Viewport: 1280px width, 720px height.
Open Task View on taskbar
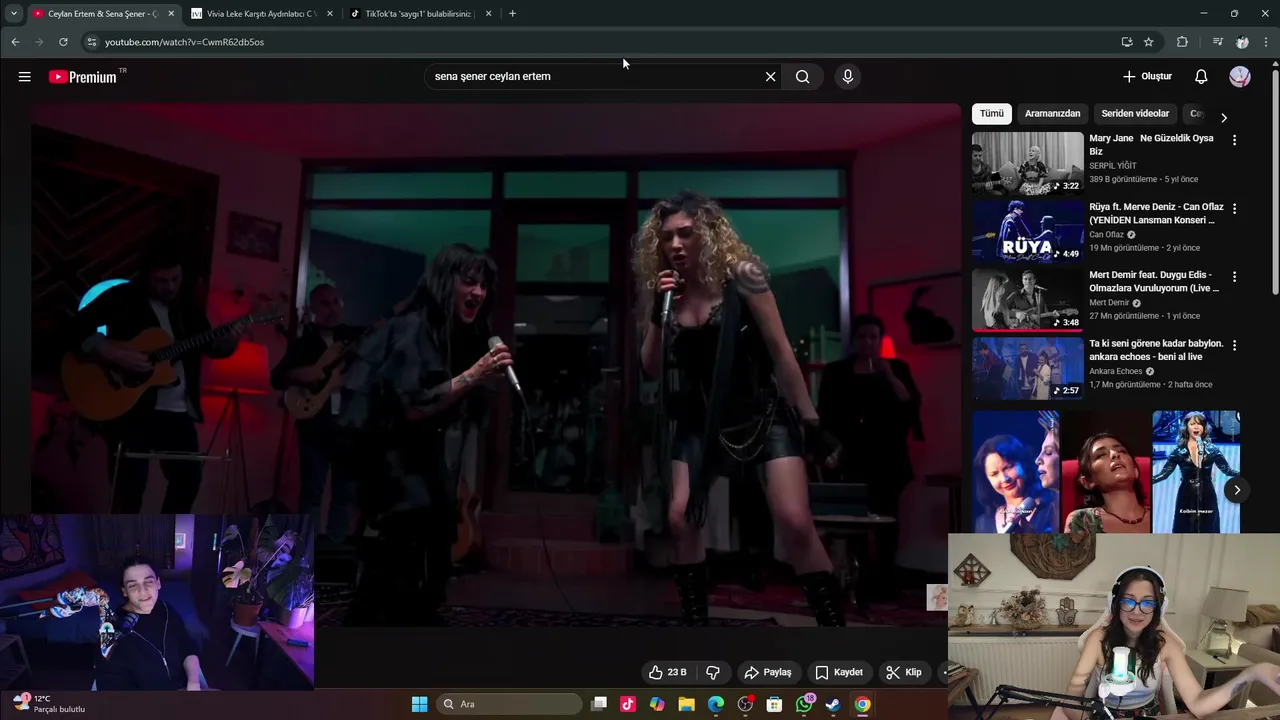coord(599,704)
